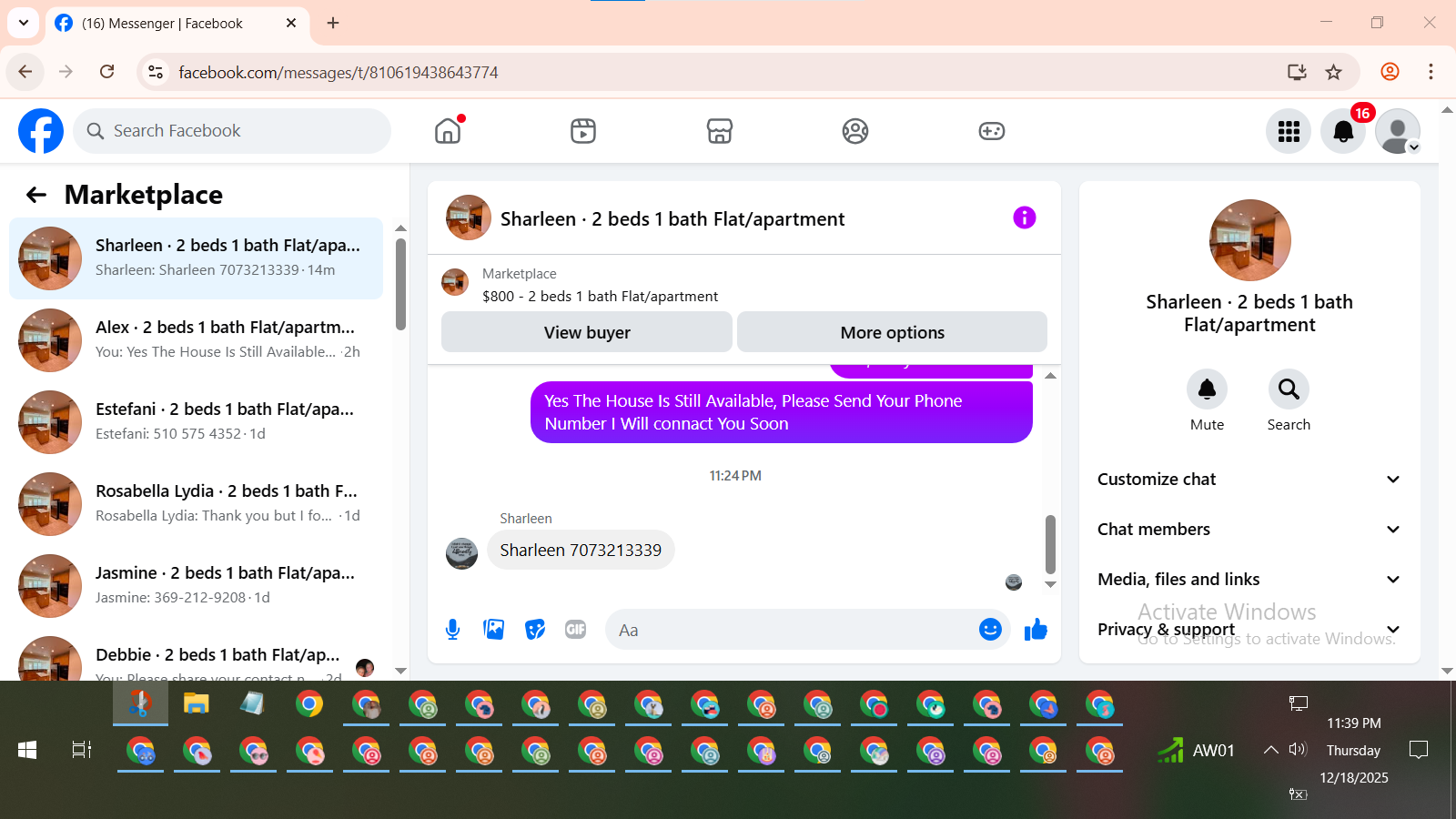Open account profile dropdown avatar
Image resolution: width=1456 pixels, height=819 pixels.
pyautogui.click(x=1398, y=131)
